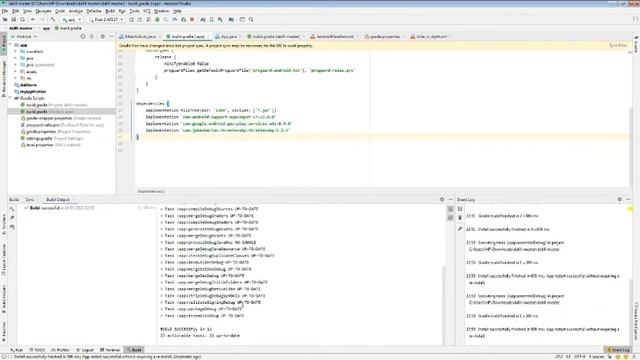Click the Save All toolbar icon
The height and width of the screenshot is (360, 640).
13,20
